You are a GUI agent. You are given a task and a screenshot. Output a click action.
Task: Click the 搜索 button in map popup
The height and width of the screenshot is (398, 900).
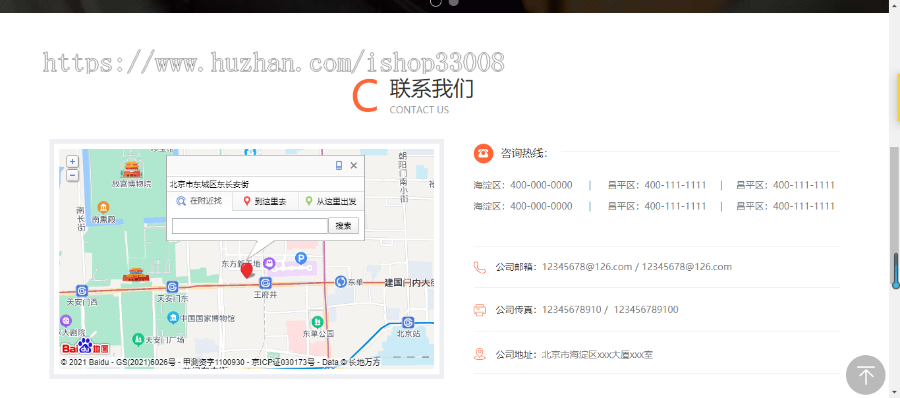click(x=344, y=226)
